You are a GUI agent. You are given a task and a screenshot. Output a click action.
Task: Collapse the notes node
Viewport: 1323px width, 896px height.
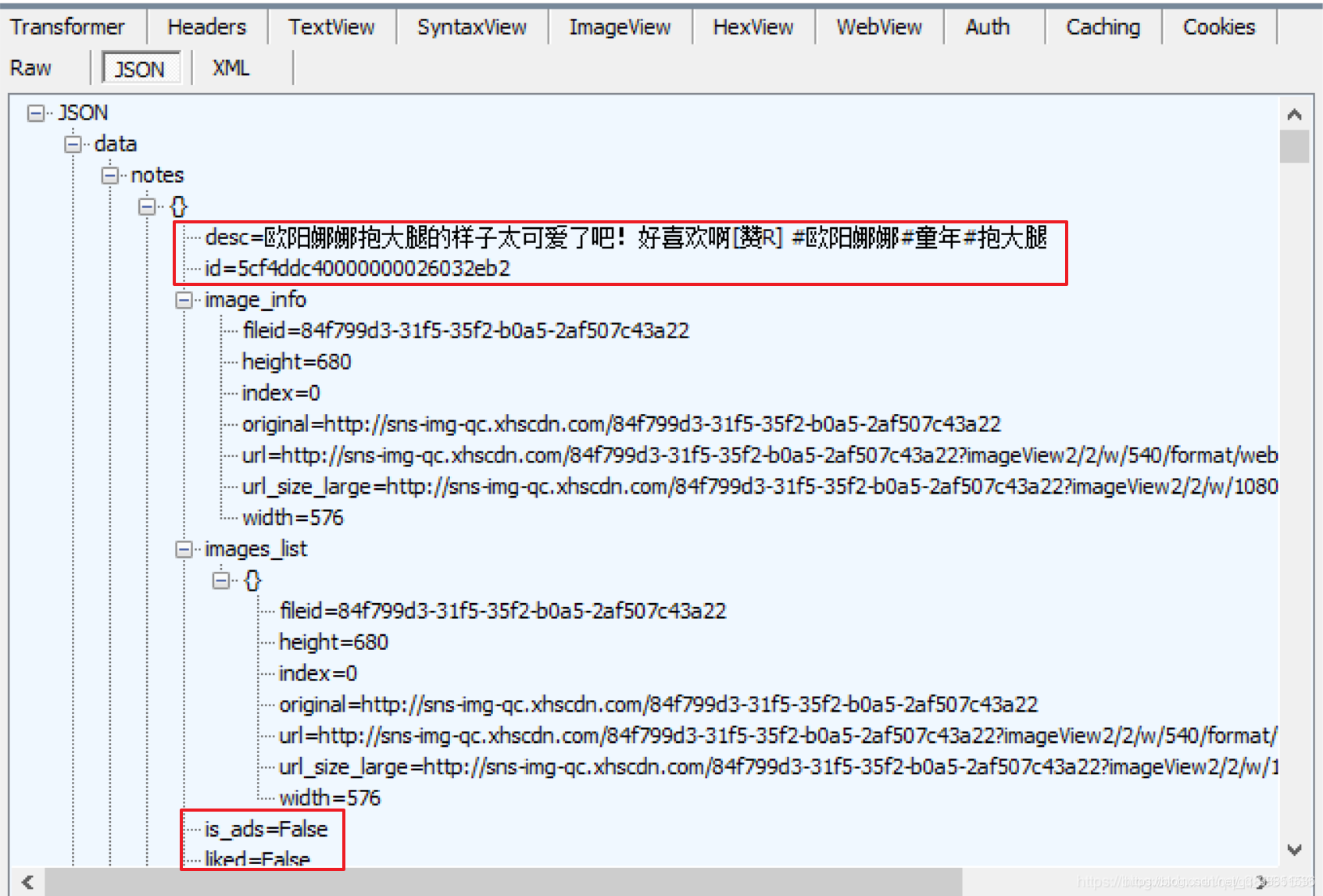tap(109, 176)
